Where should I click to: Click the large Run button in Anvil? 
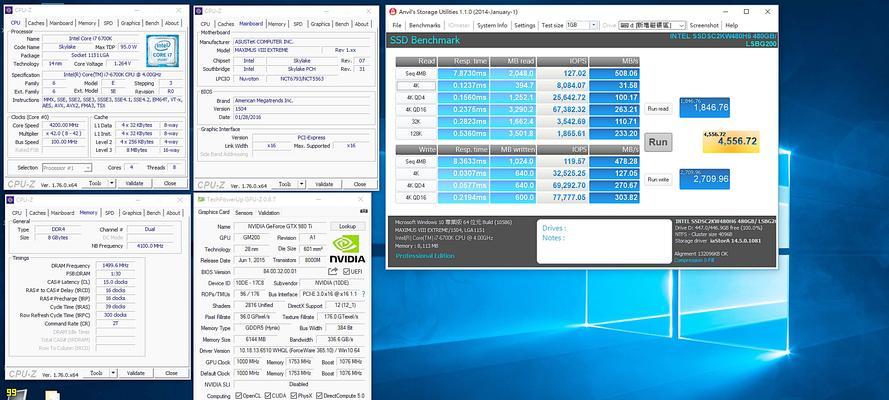point(658,142)
